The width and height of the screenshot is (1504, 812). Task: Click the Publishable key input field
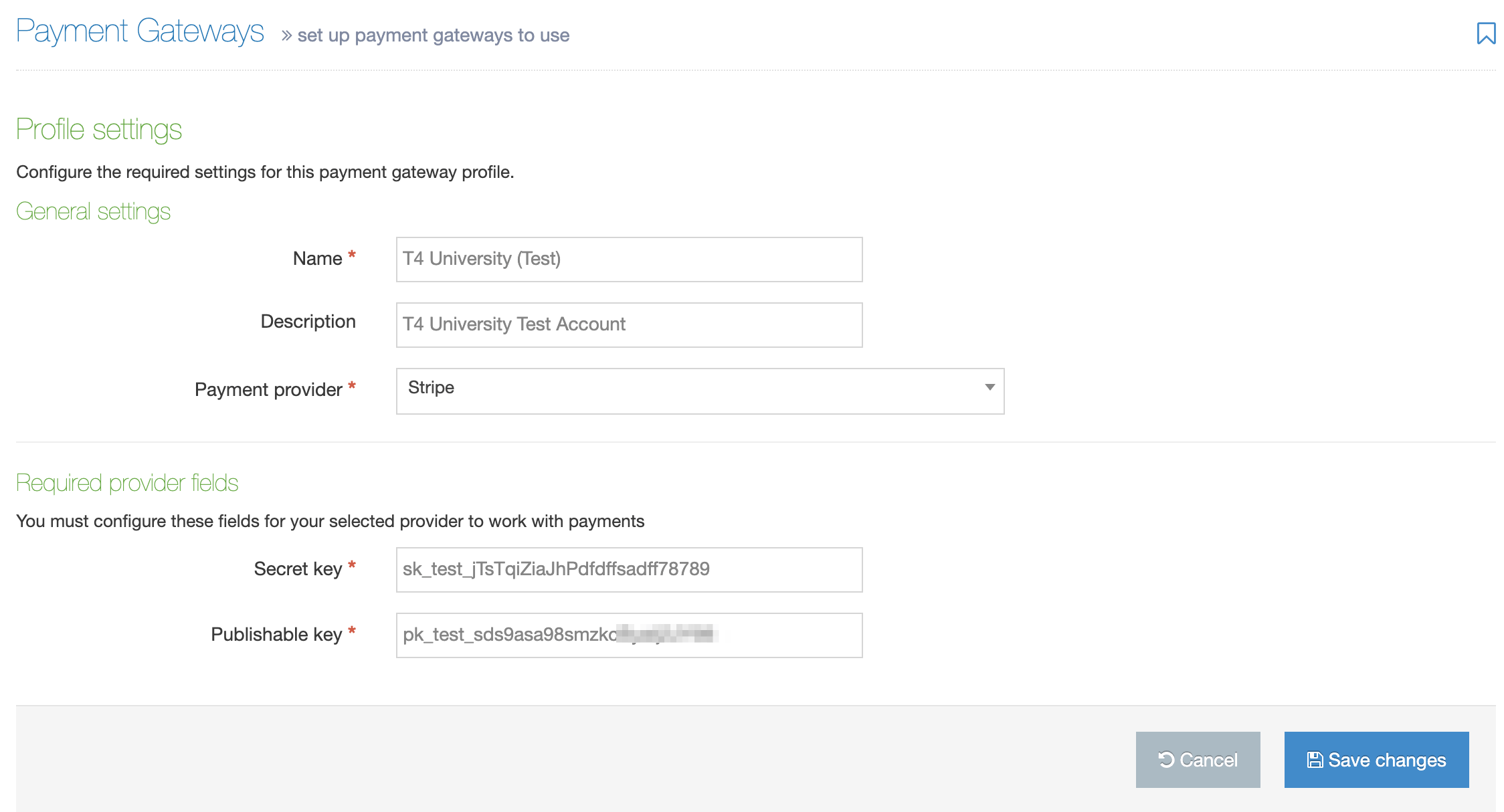click(629, 635)
